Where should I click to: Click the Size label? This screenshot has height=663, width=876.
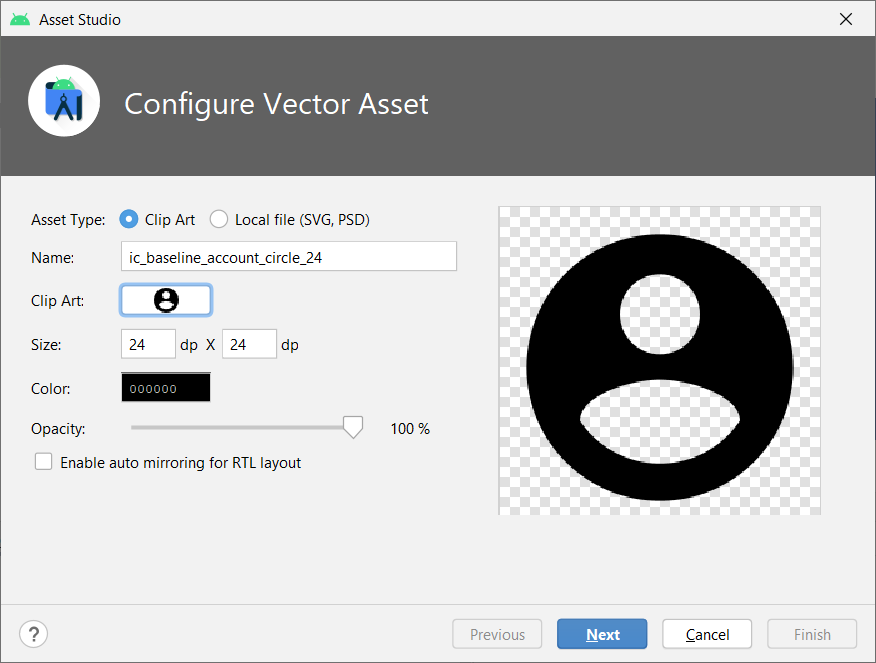tap(46, 345)
